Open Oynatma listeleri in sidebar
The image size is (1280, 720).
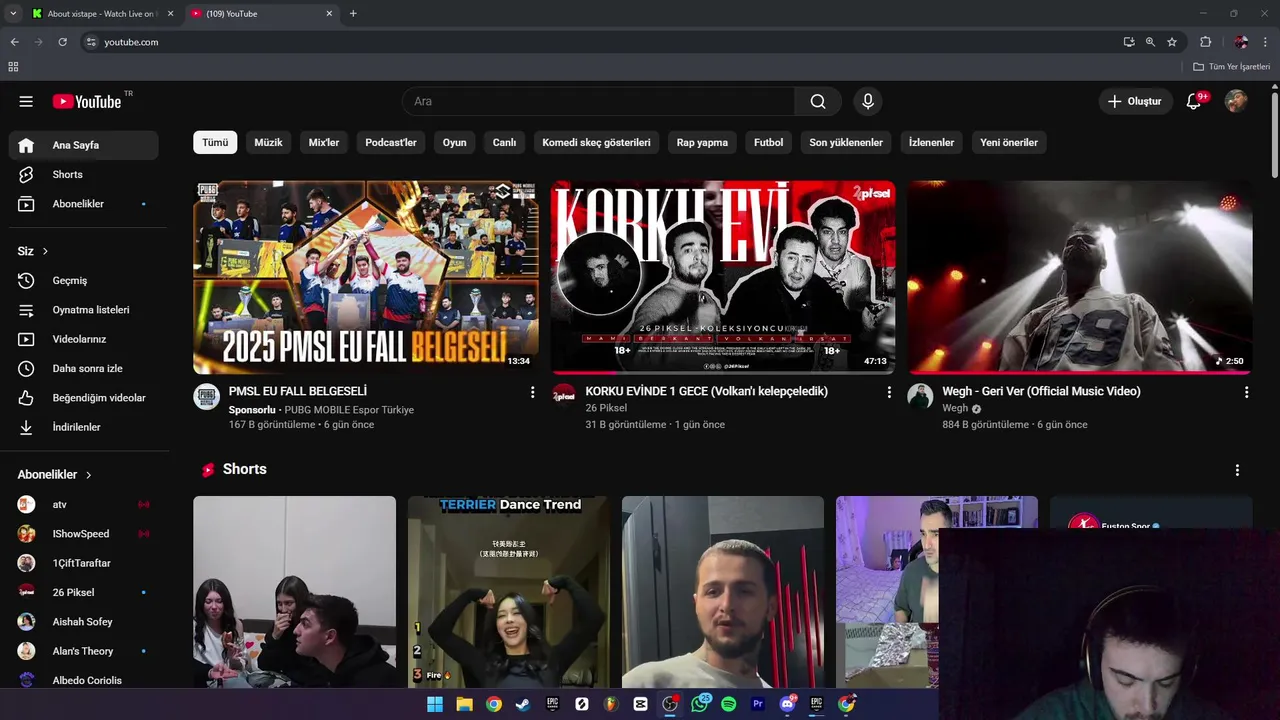pyautogui.click(x=84, y=310)
